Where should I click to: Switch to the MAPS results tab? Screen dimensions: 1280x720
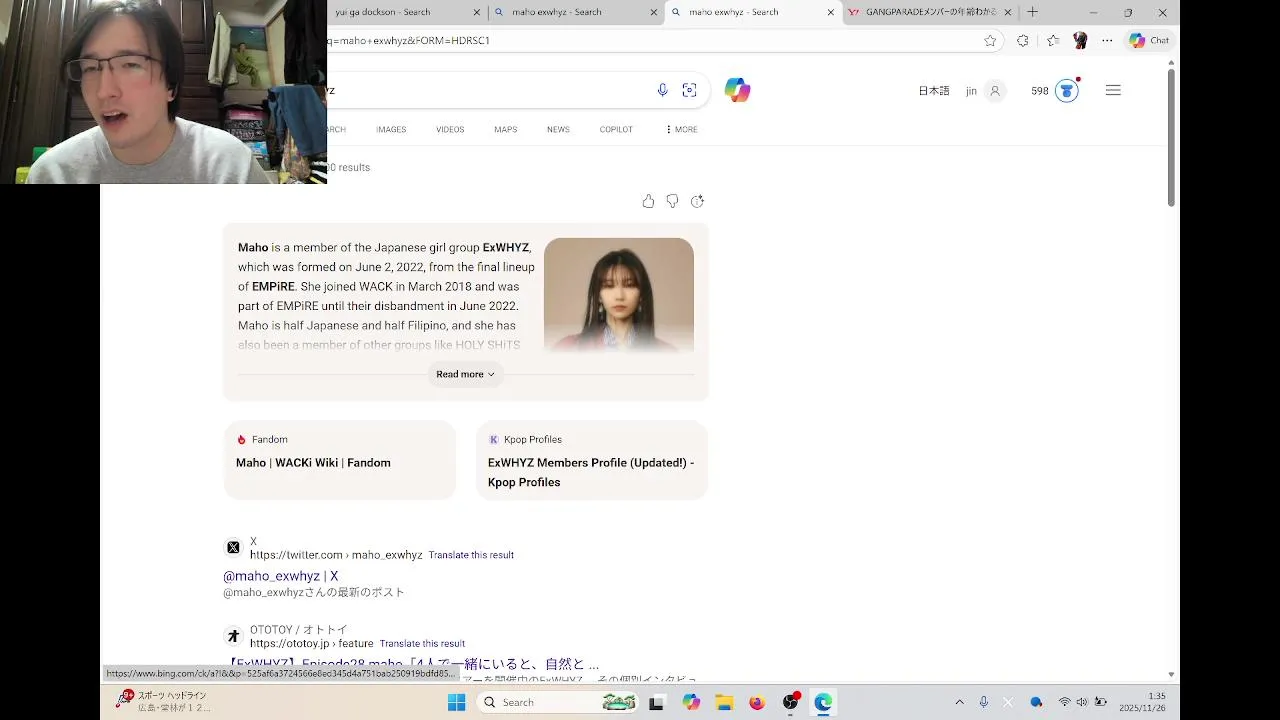[505, 129]
